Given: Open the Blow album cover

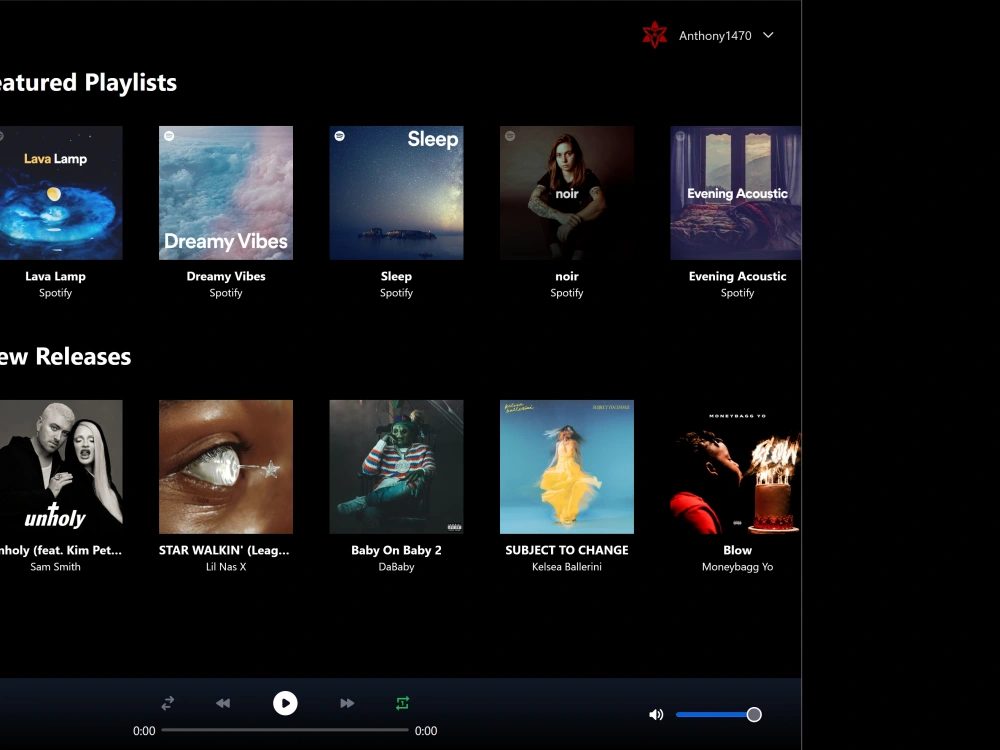Looking at the screenshot, I should 735,467.
